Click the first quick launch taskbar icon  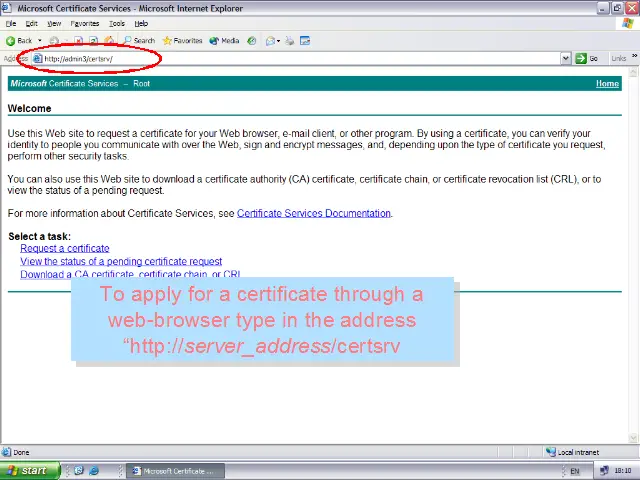click(x=79, y=471)
